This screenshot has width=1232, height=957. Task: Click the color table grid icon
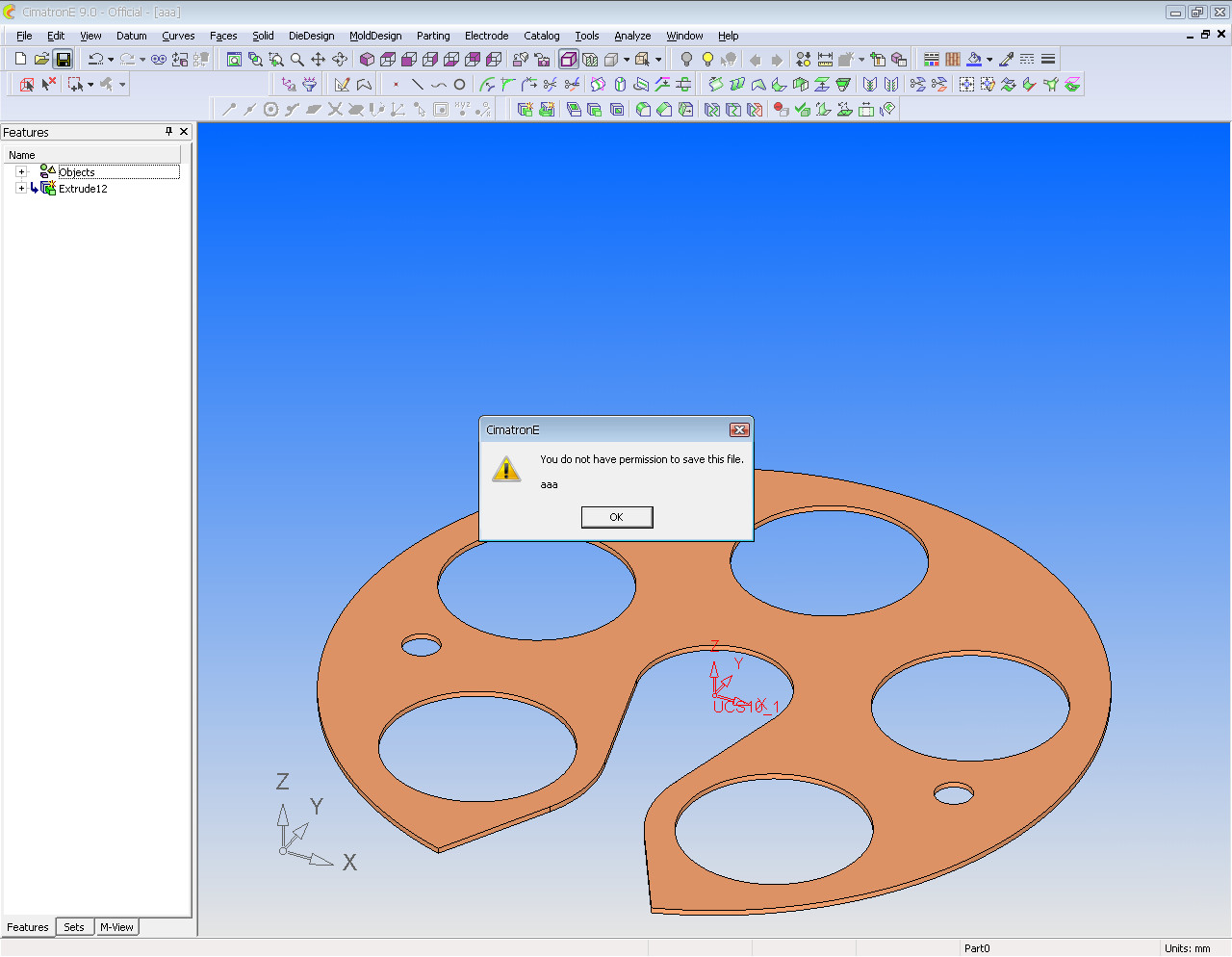[x=931, y=59]
